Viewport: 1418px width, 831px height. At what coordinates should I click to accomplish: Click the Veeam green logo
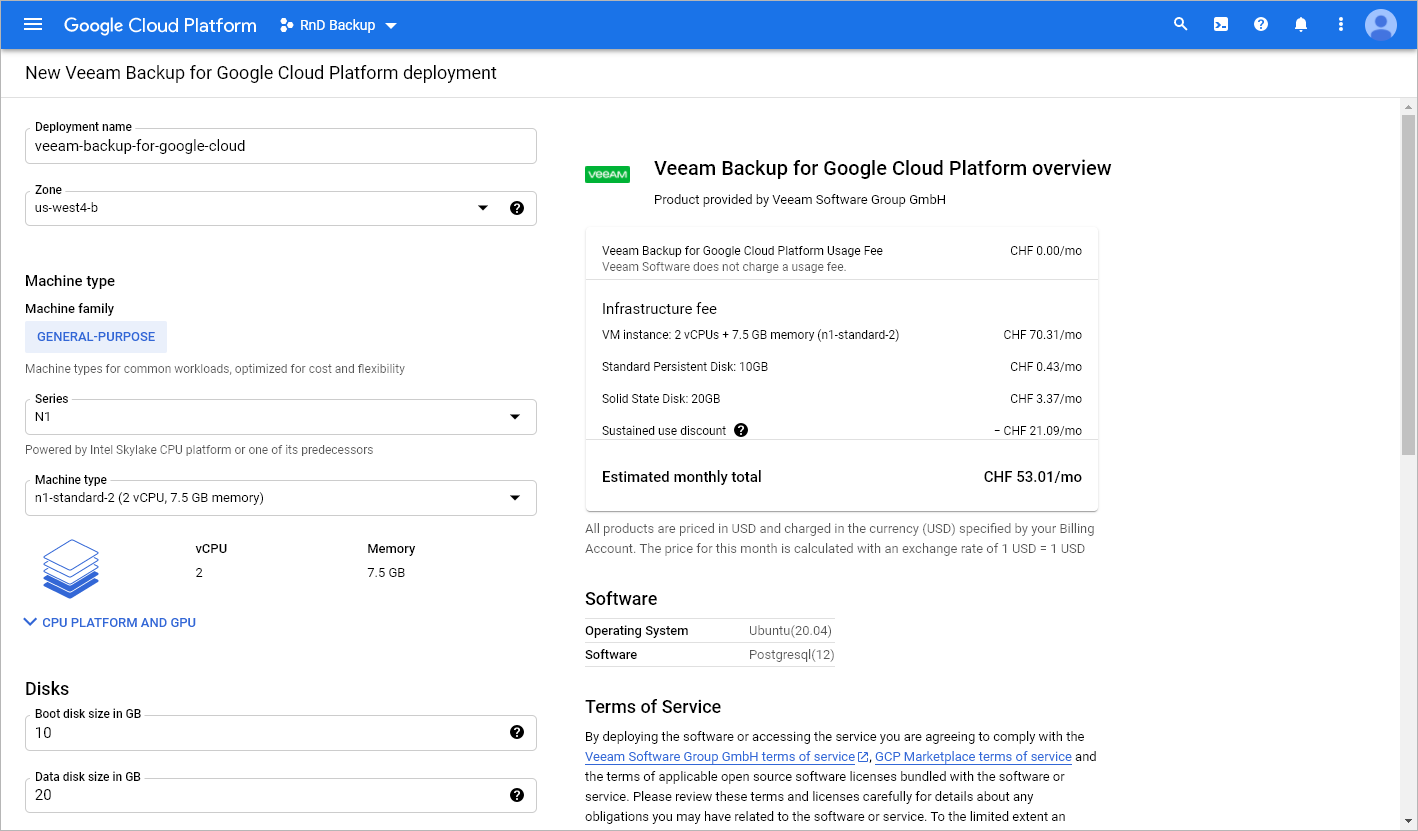pos(607,174)
